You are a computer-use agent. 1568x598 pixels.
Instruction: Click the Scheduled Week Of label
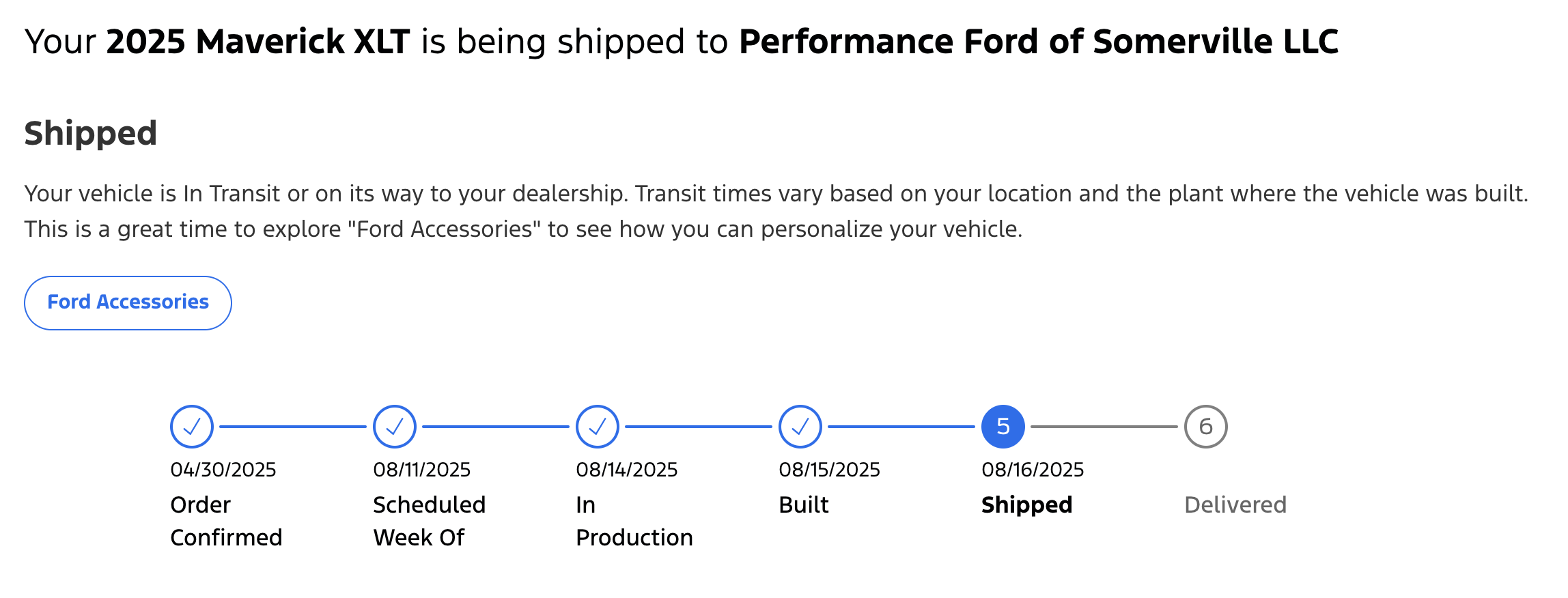(x=429, y=521)
